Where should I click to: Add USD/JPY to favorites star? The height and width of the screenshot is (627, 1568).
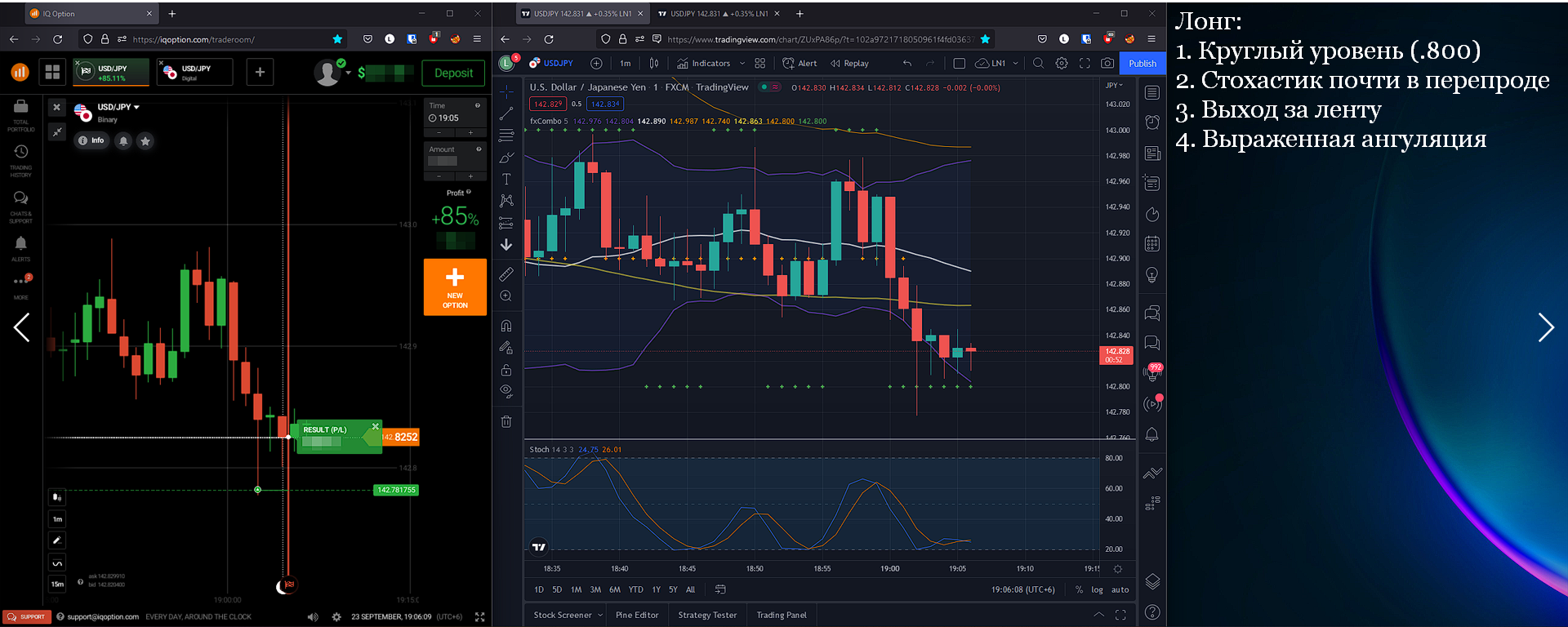(145, 141)
